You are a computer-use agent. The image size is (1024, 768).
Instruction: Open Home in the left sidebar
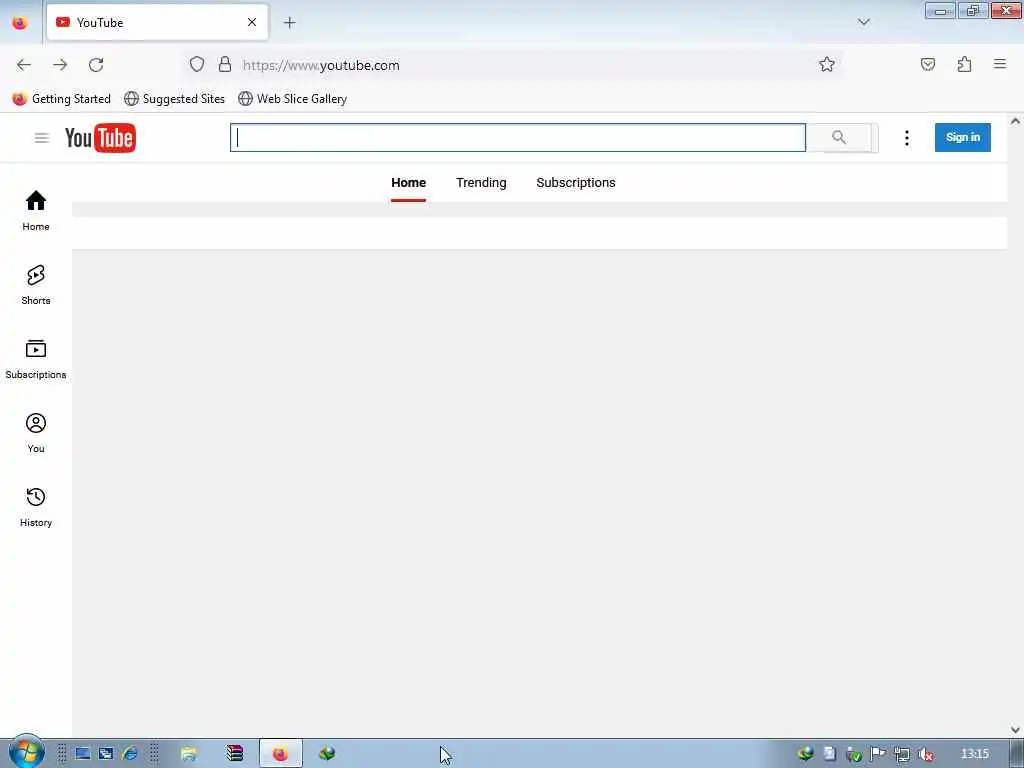[36, 210]
